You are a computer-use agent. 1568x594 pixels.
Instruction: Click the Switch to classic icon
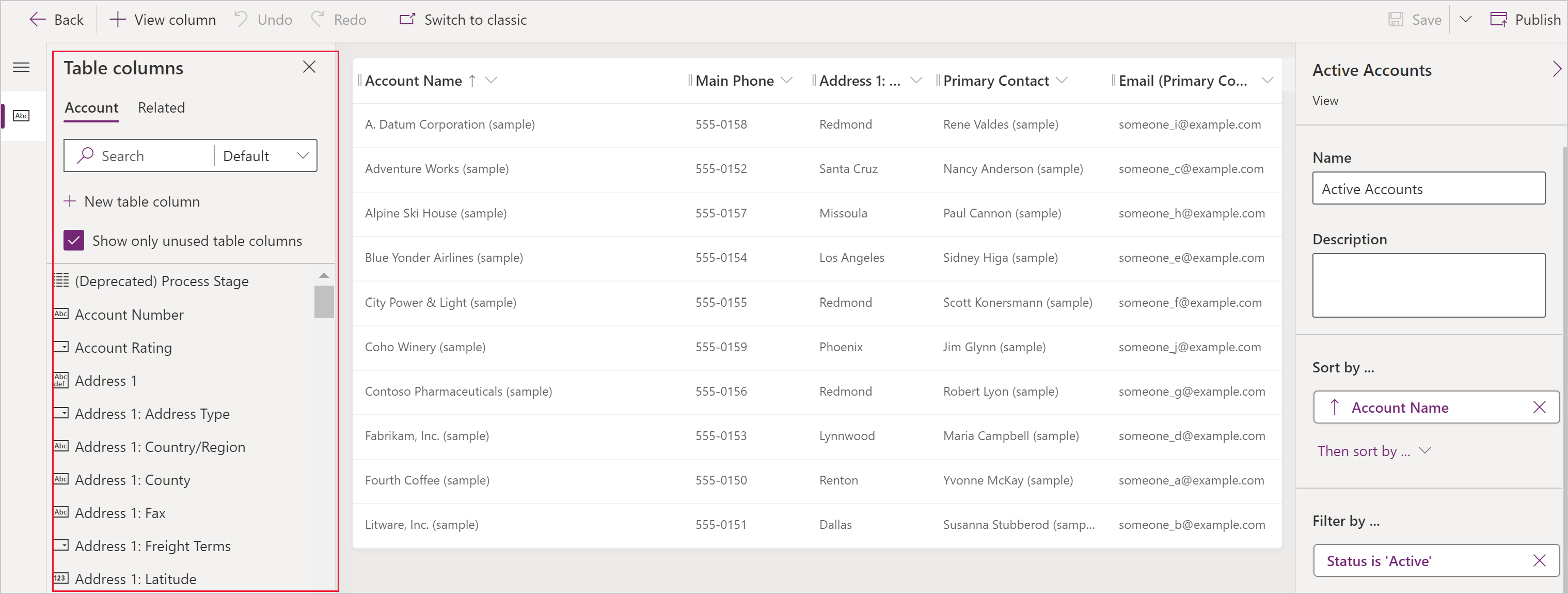point(405,19)
